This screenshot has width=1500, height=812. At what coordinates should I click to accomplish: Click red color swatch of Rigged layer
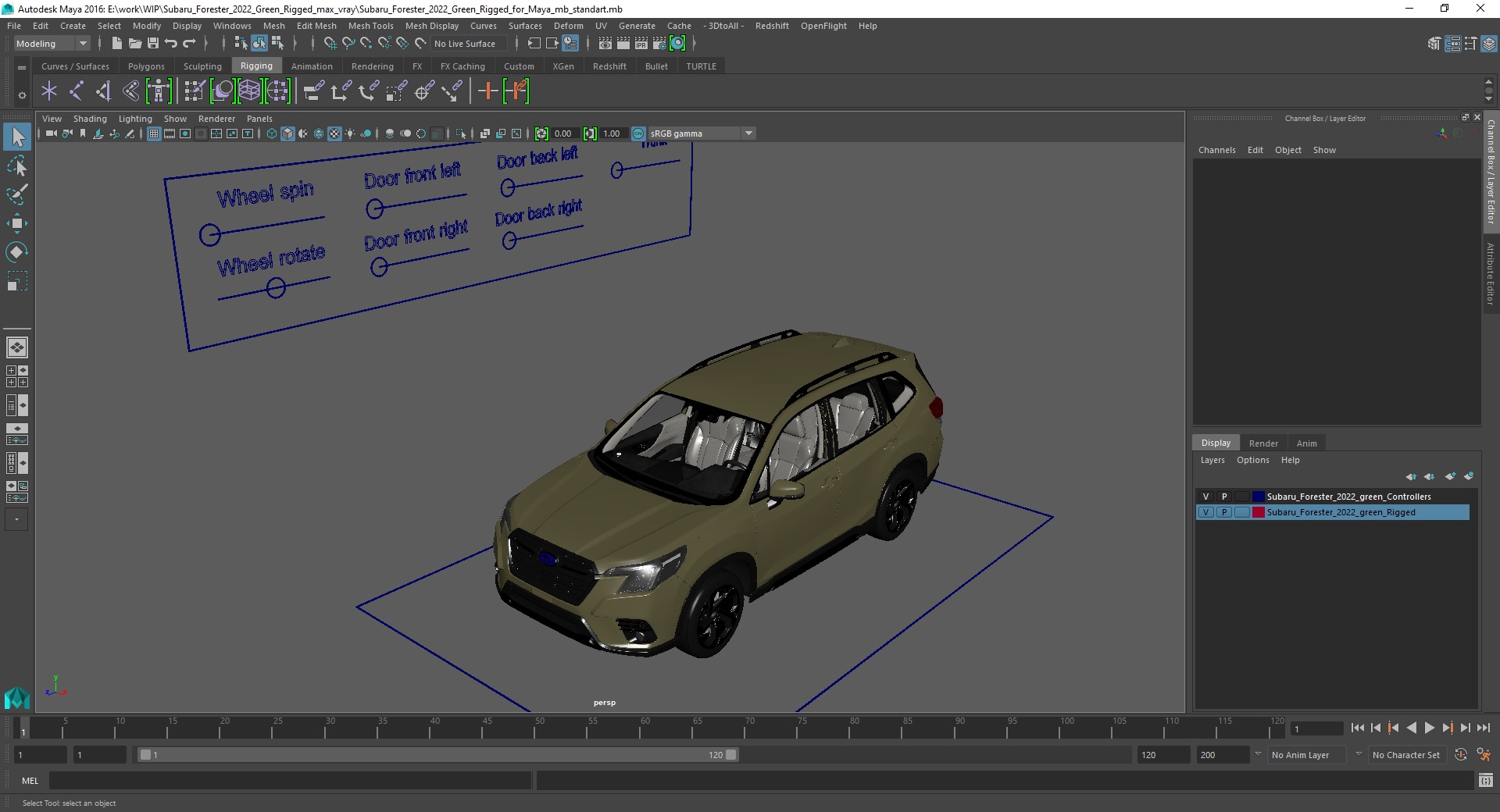pos(1258,512)
